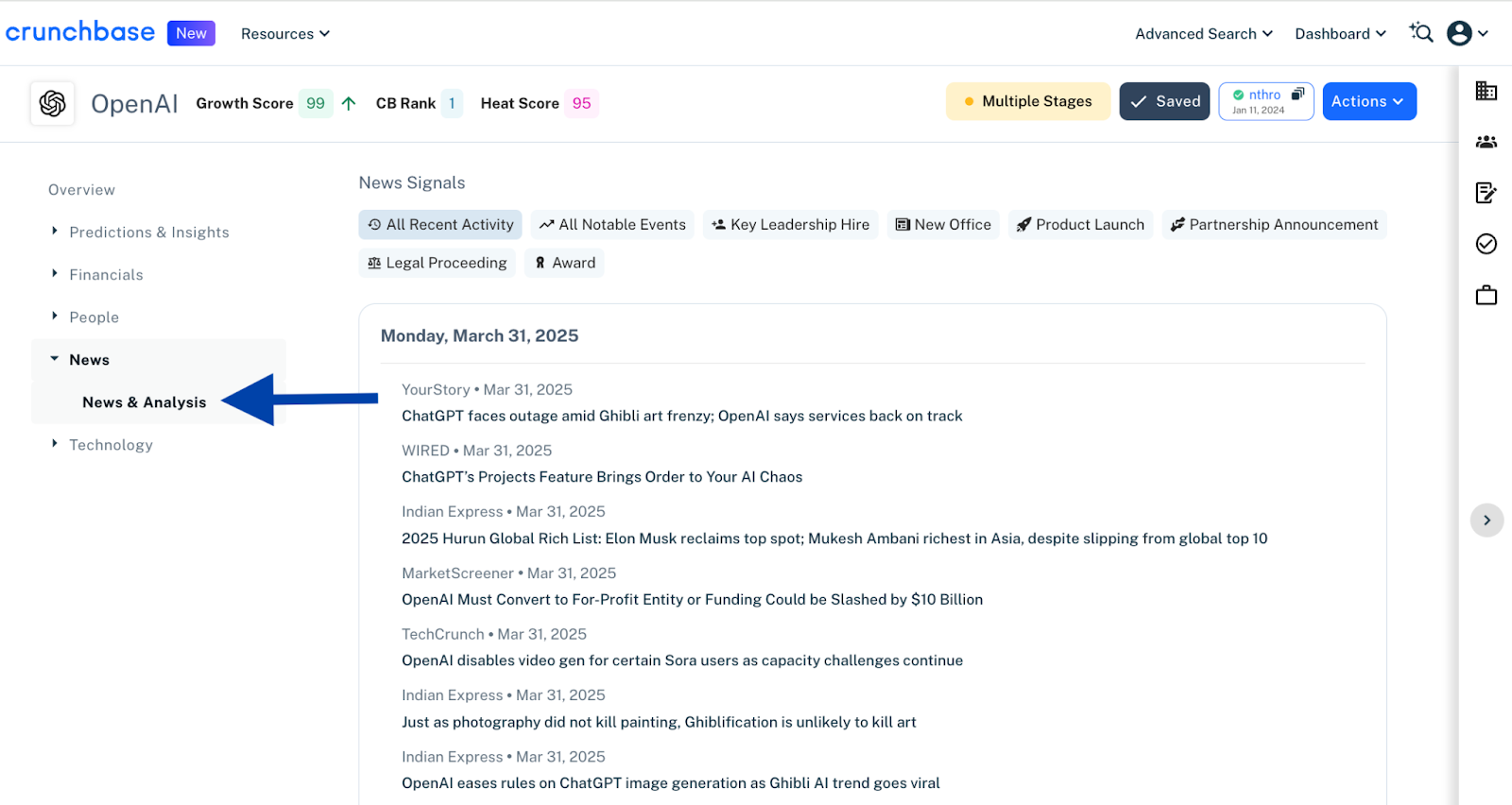Expand the right panel with chevron button
Screen dimensions: 1512x805
(x=1486, y=520)
